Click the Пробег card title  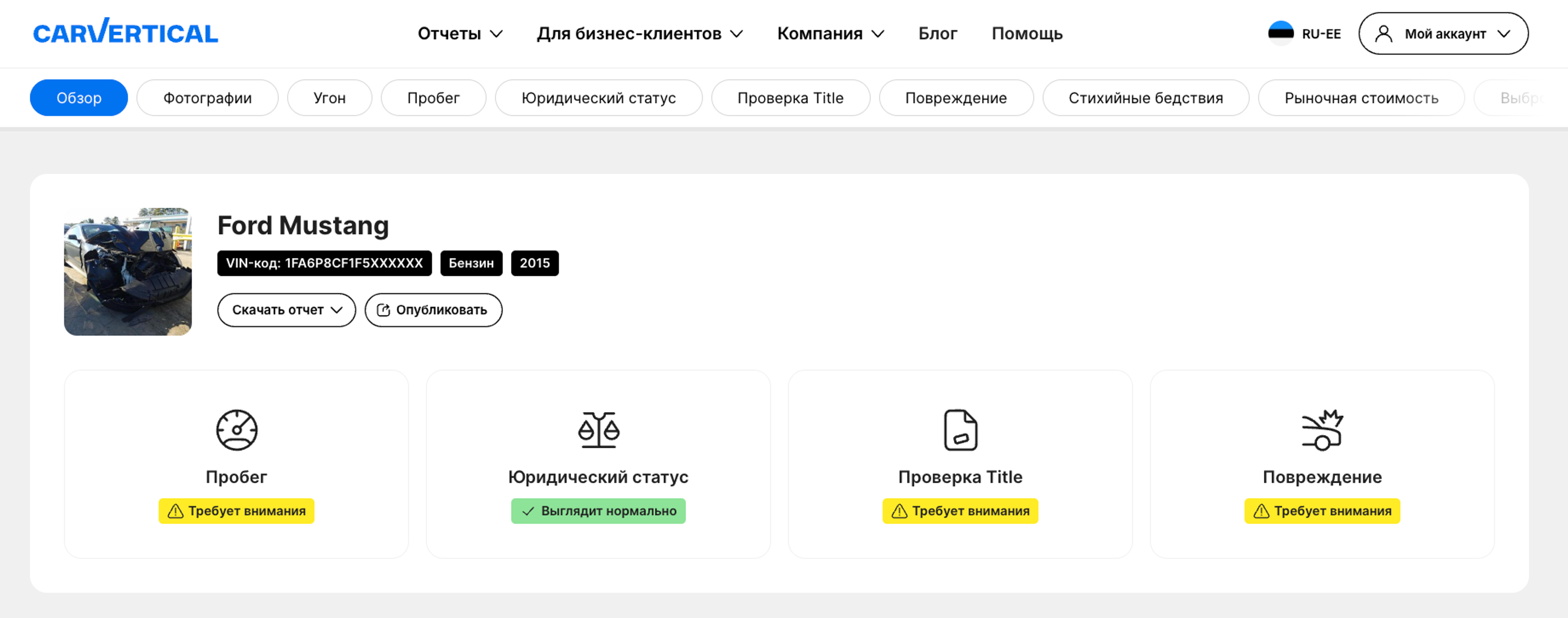pyautogui.click(x=236, y=477)
